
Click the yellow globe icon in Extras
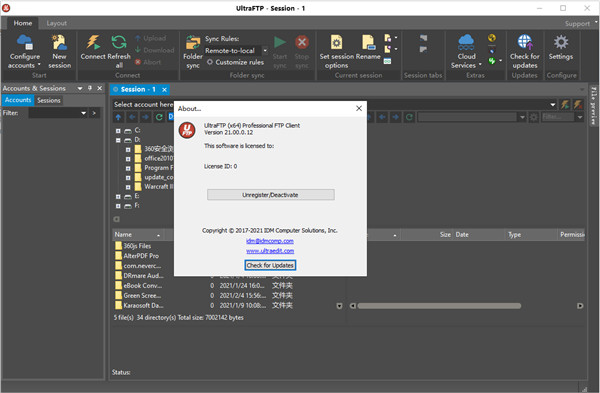coord(492,38)
